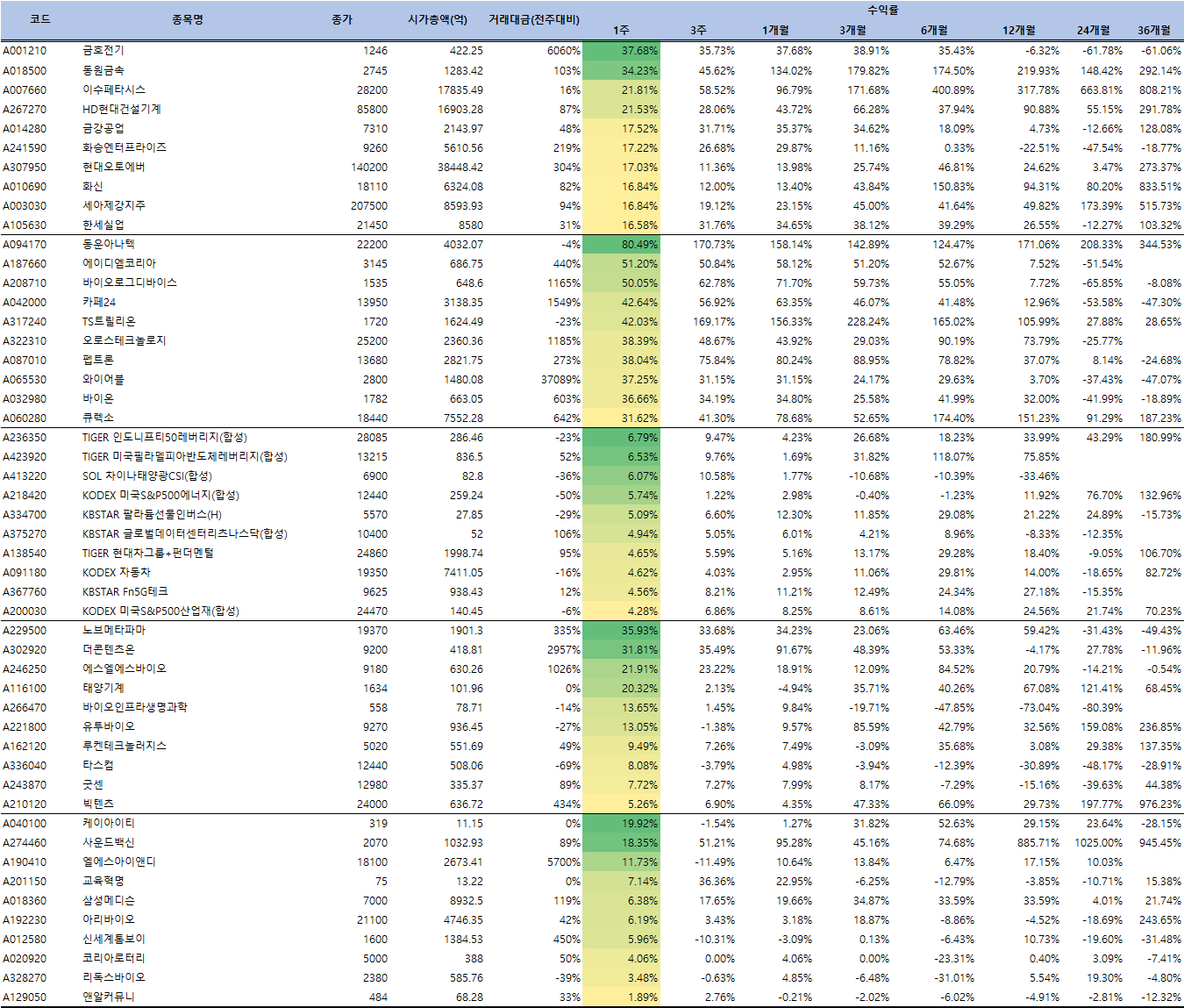1184x1008 pixels.
Task: Select stock name 삼성메디슨
Action: point(109,900)
